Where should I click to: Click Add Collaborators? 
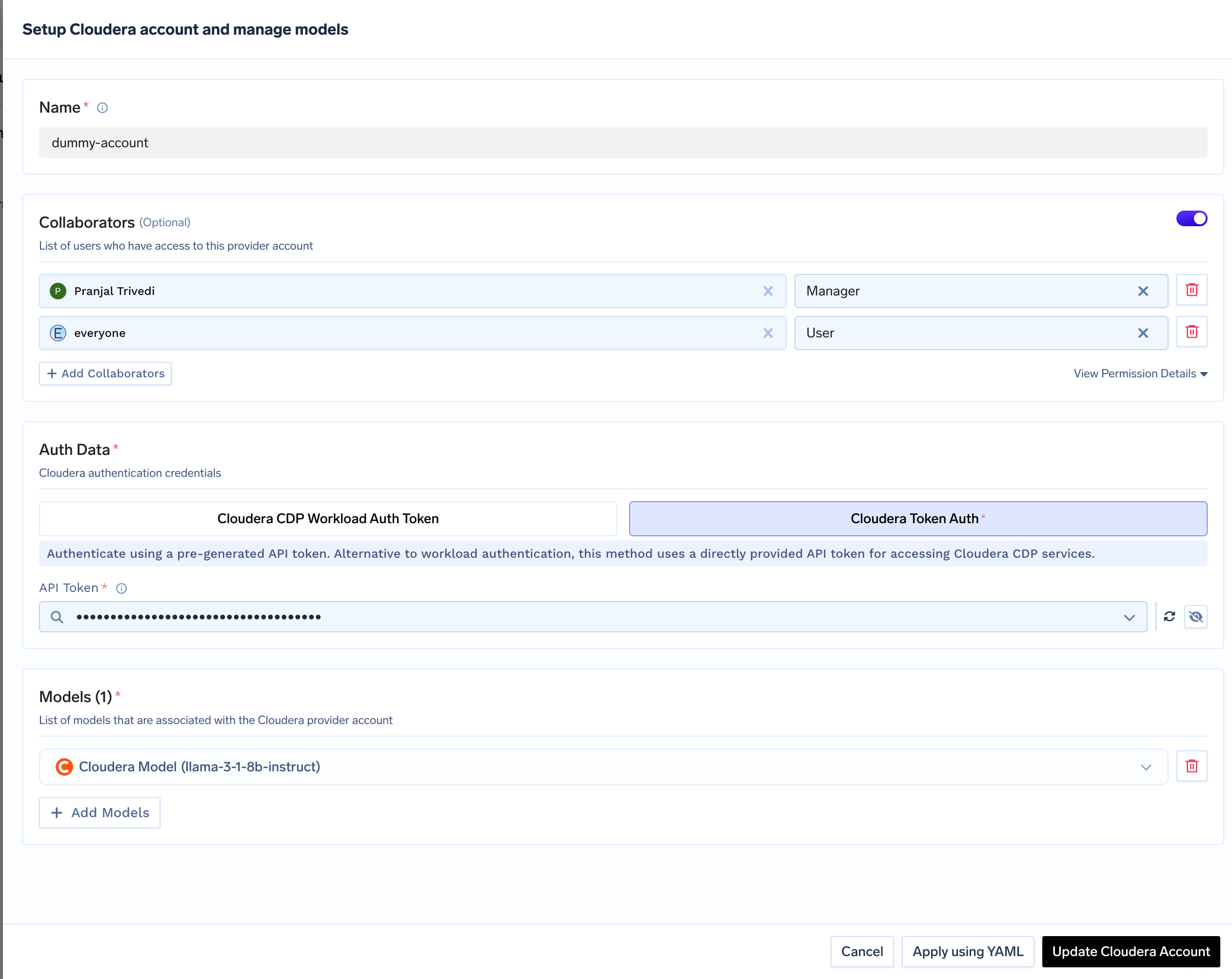[x=104, y=373]
